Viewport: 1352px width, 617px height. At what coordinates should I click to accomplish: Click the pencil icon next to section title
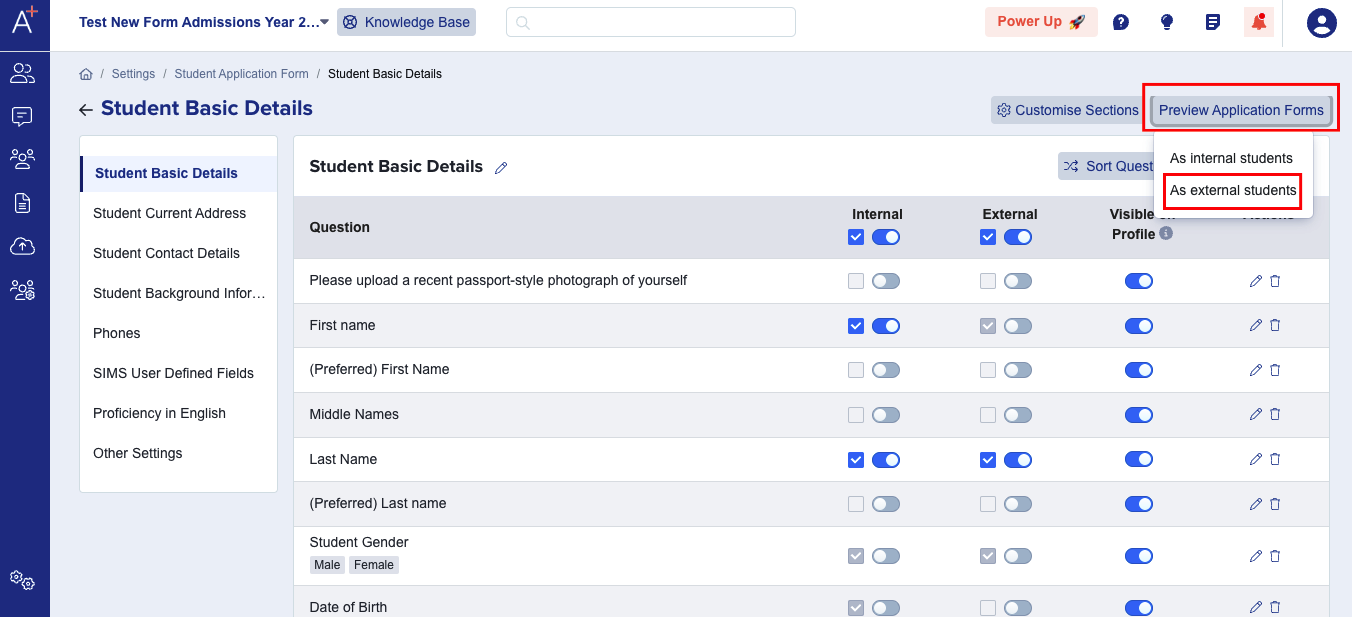tap(501, 168)
